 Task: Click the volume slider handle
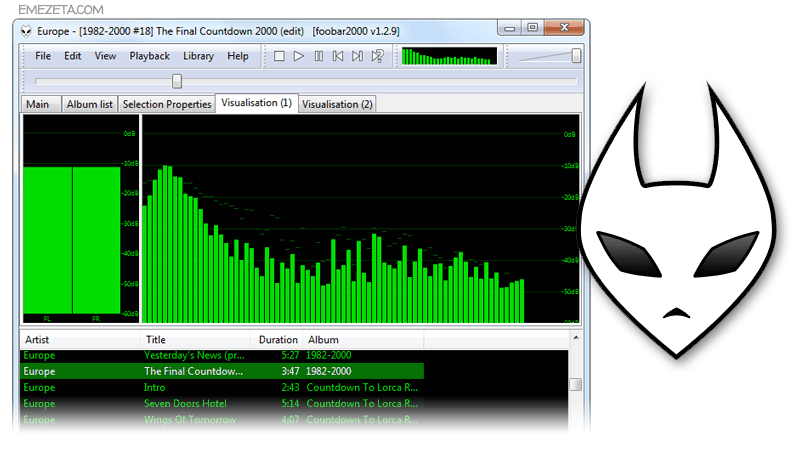click(576, 56)
